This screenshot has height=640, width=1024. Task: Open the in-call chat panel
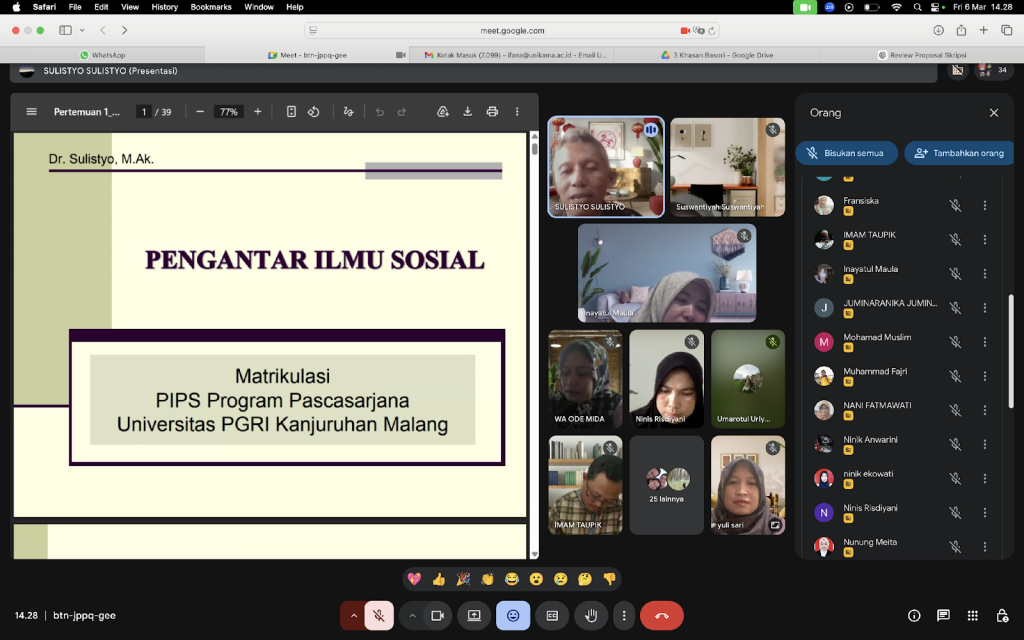tap(942, 615)
